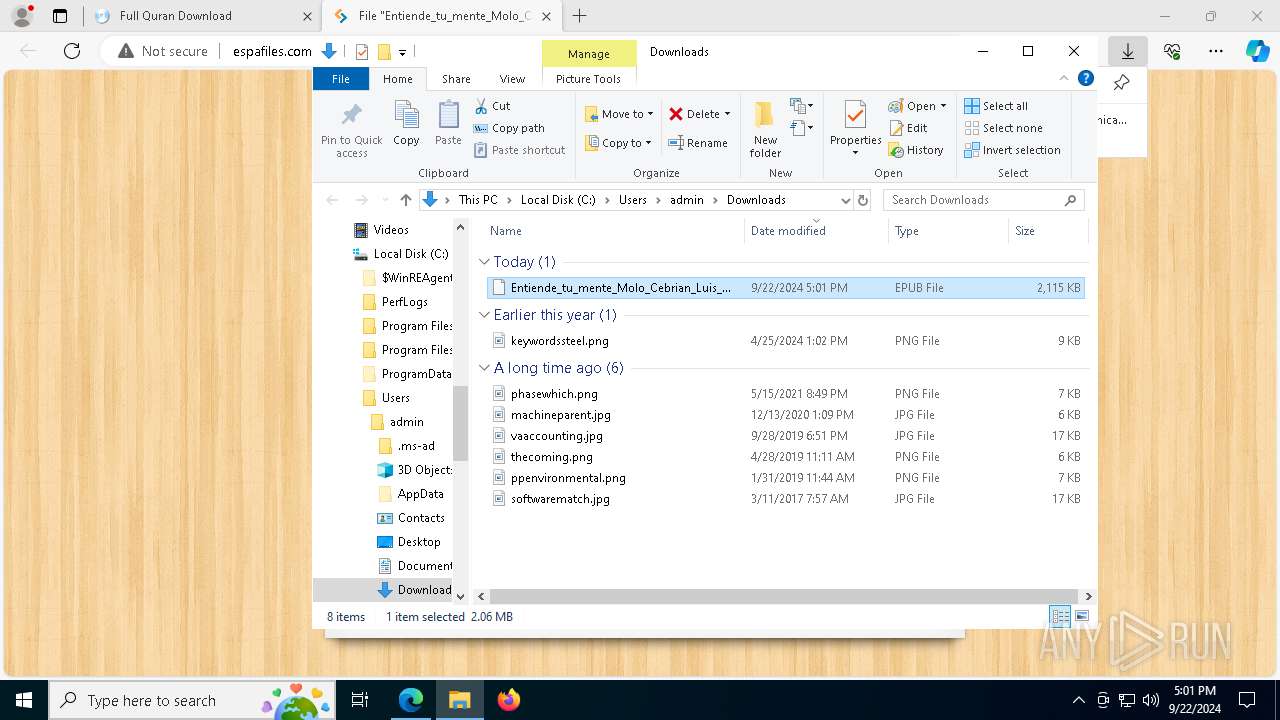Open file History
This screenshot has height=720, width=1280.
[916, 150]
